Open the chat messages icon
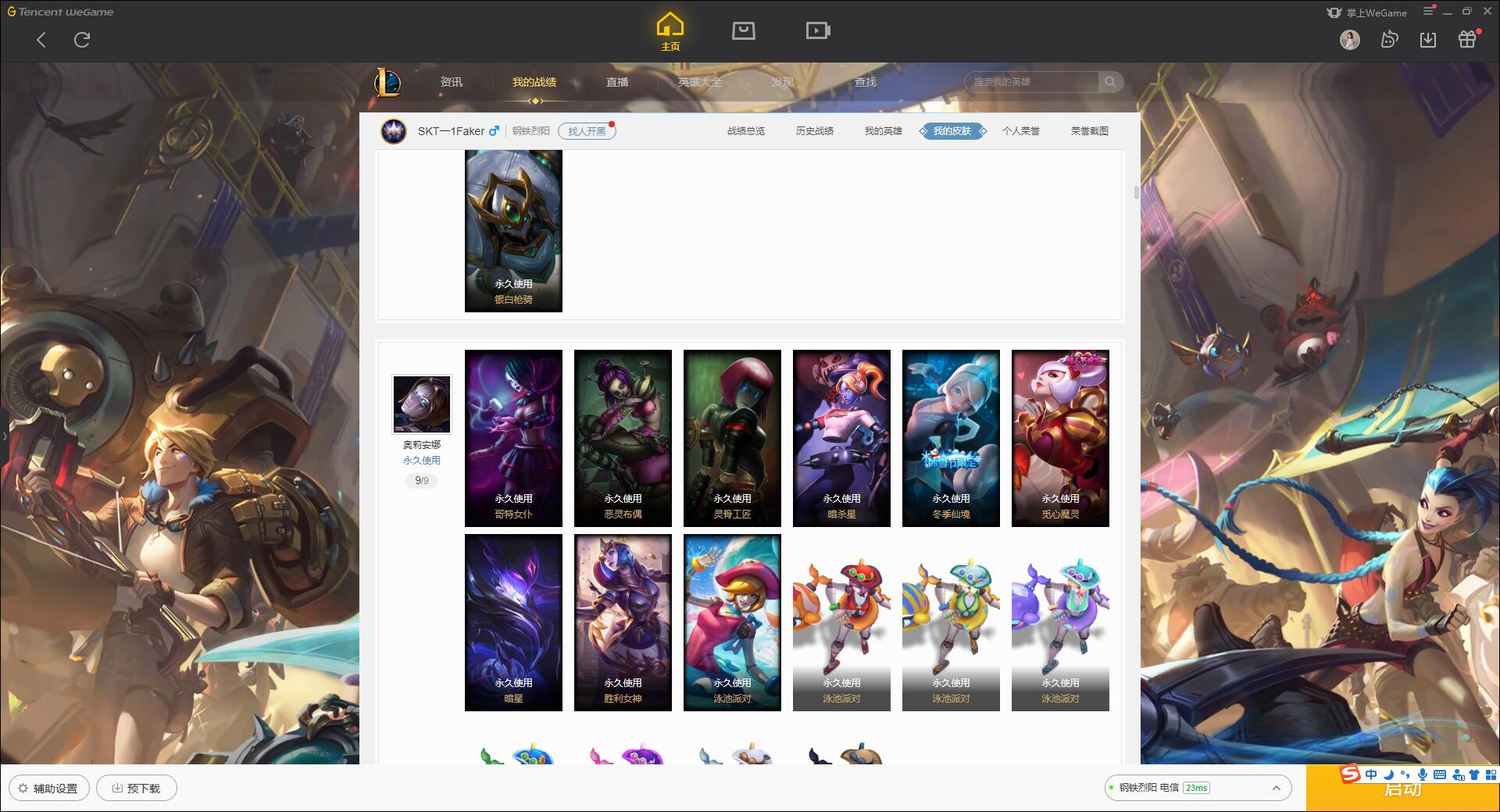Image resolution: width=1500 pixels, height=812 pixels. click(x=1389, y=39)
